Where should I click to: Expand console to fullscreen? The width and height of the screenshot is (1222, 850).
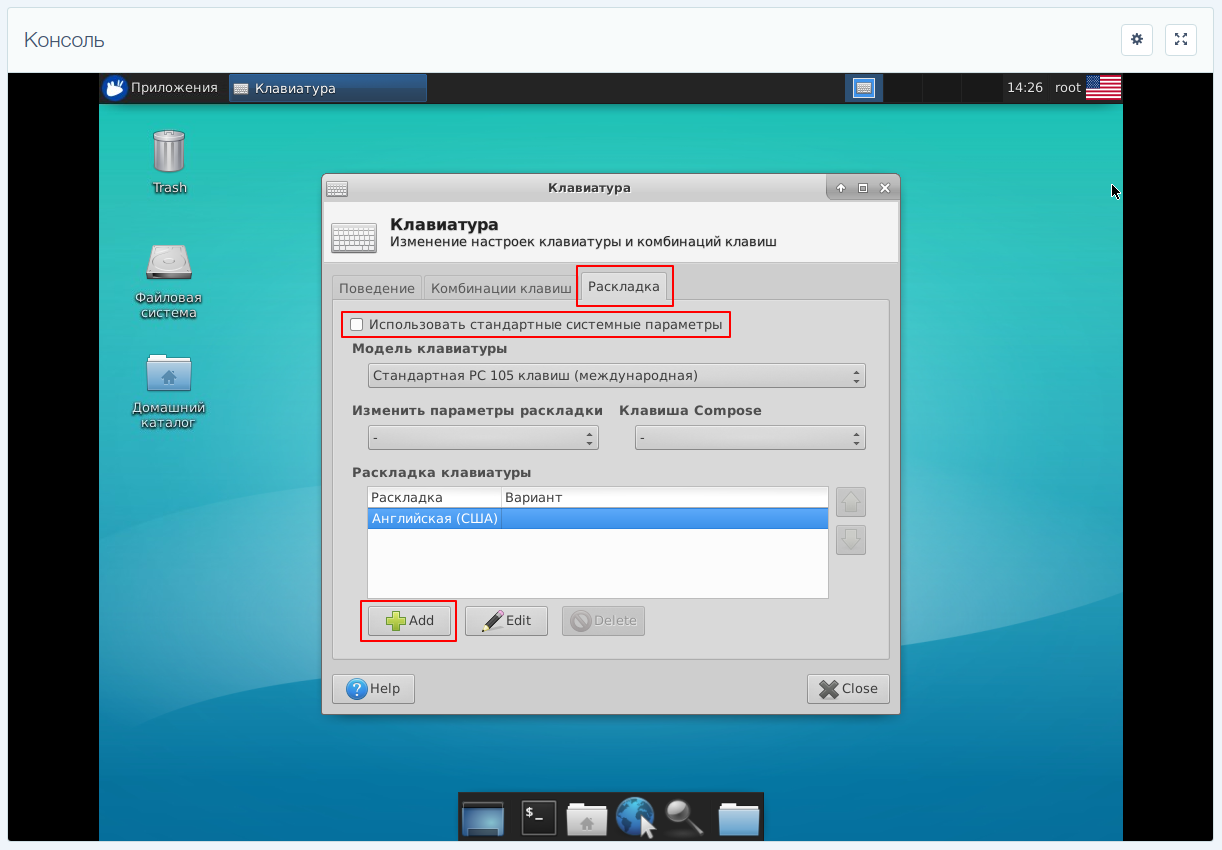(x=1181, y=40)
